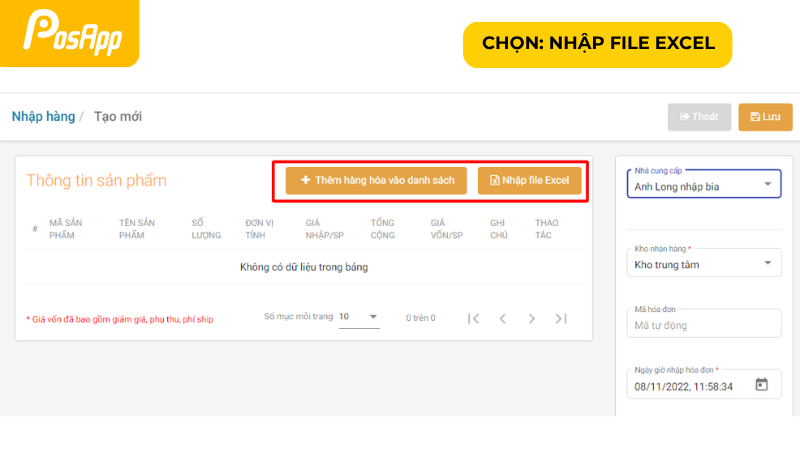Save the form with the Lưu button
The height and width of the screenshot is (450, 800).
click(765, 117)
